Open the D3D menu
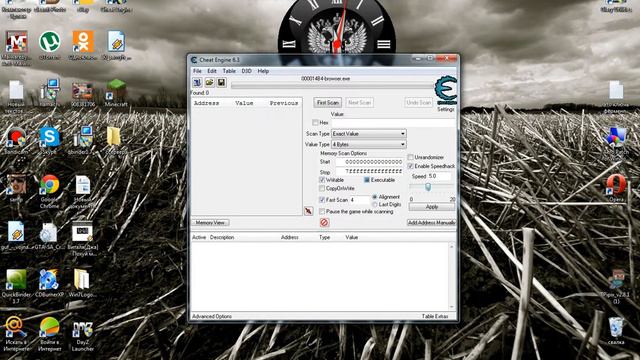 click(x=246, y=71)
